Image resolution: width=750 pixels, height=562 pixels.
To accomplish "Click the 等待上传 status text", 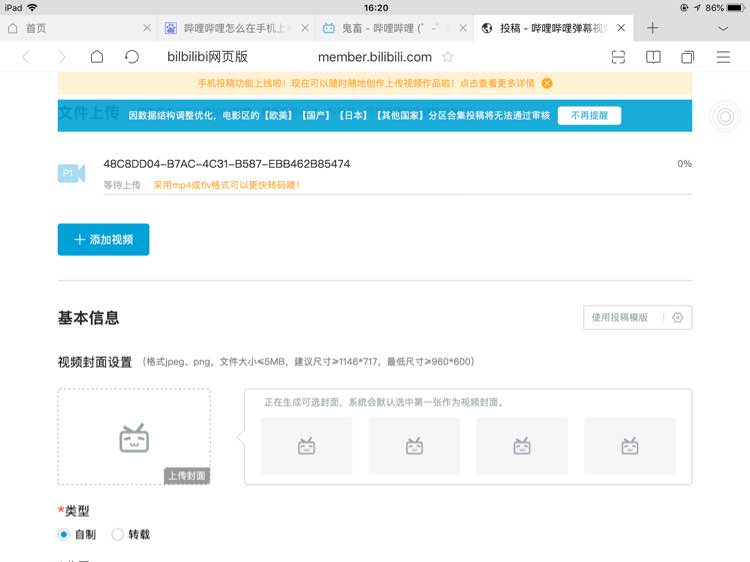I will 122,185.
